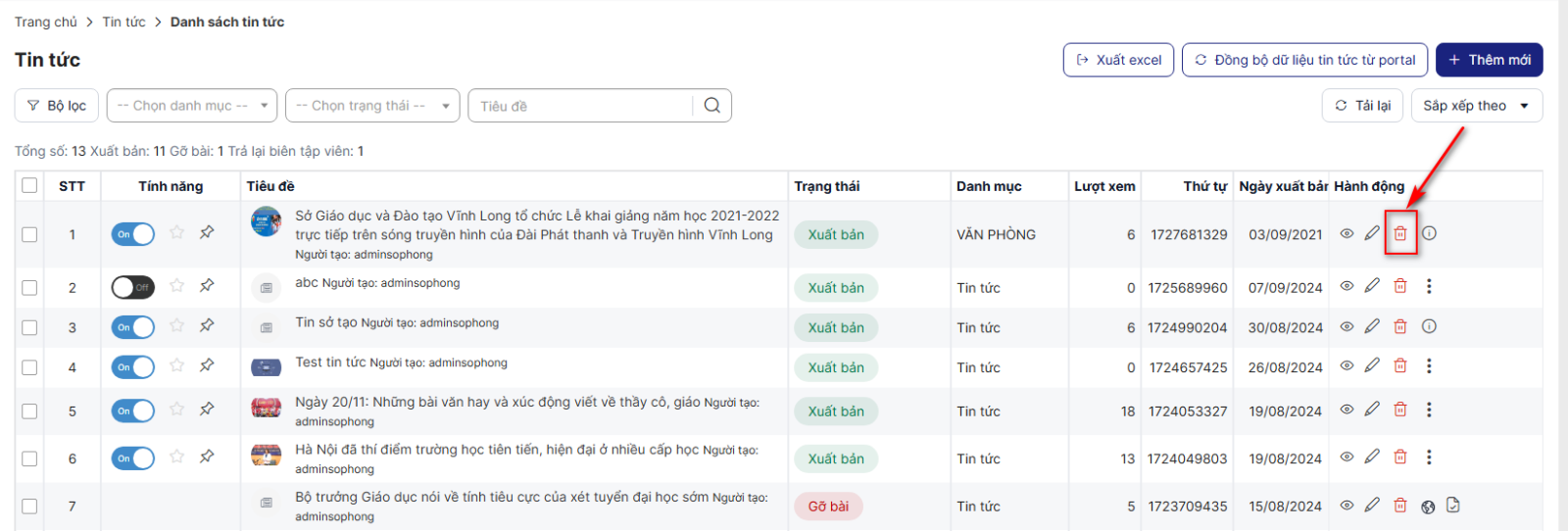This screenshot has width=1568, height=531.
Task: Click the info icon in row 1
Action: click(1429, 234)
